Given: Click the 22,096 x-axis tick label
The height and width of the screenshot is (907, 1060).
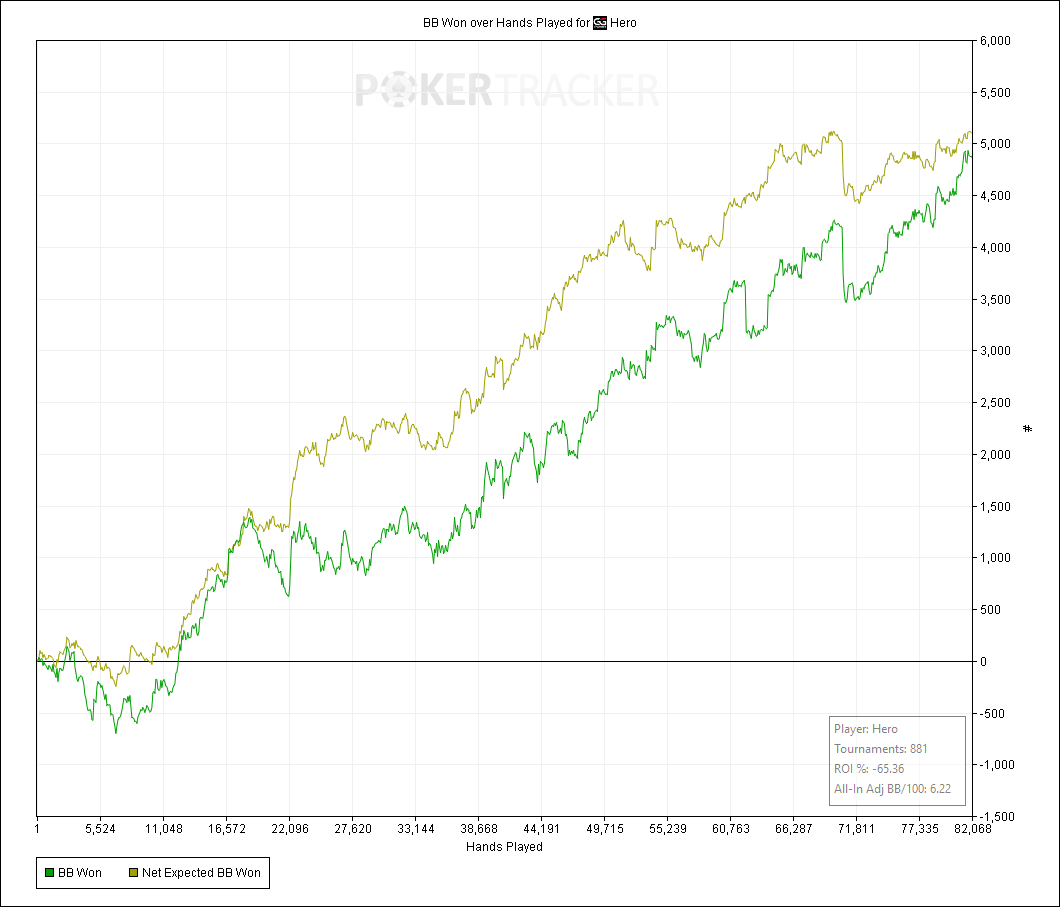Looking at the screenshot, I should [x=289, y=829].
